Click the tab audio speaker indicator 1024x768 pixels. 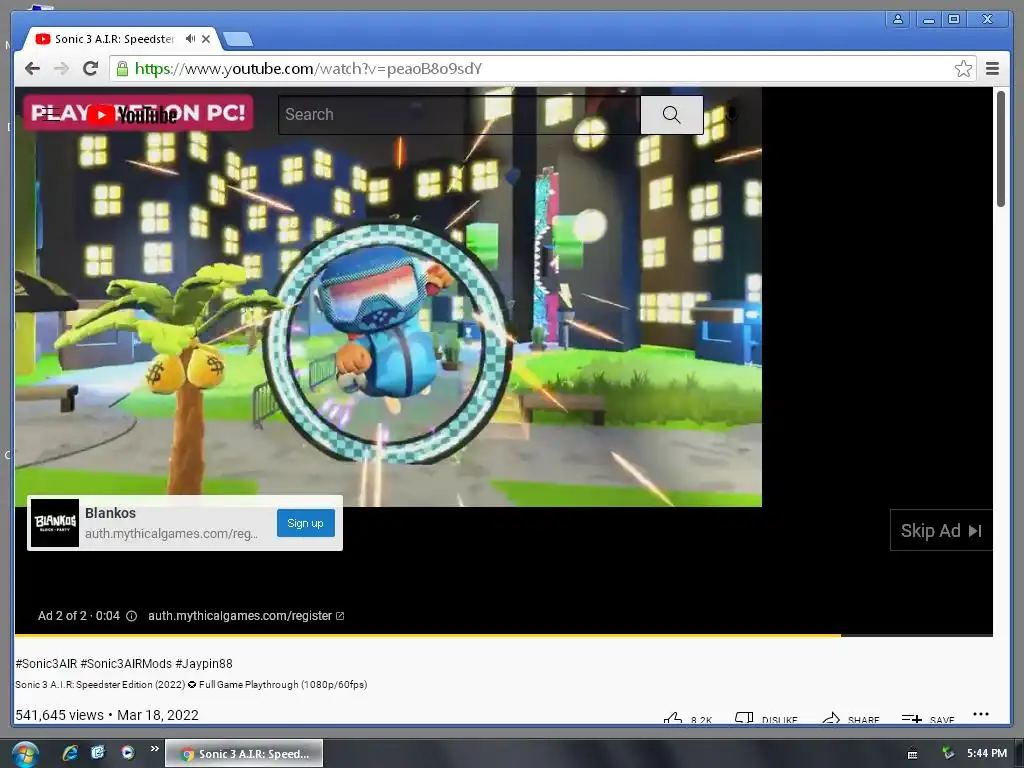[190, 39]
